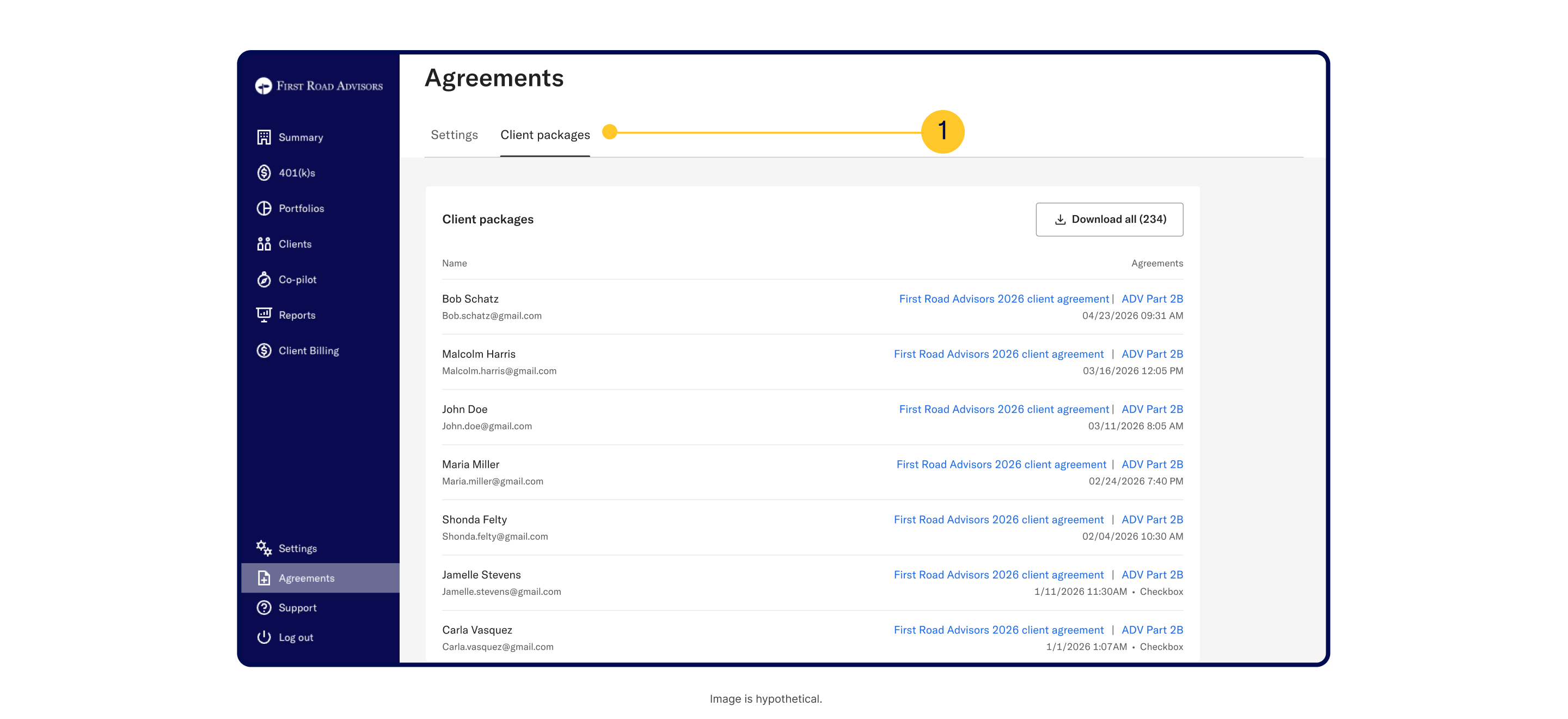Open Jamelle Stevens's ADV Part 2B
Screen dimensions: 1568x719
(1152, 575)
